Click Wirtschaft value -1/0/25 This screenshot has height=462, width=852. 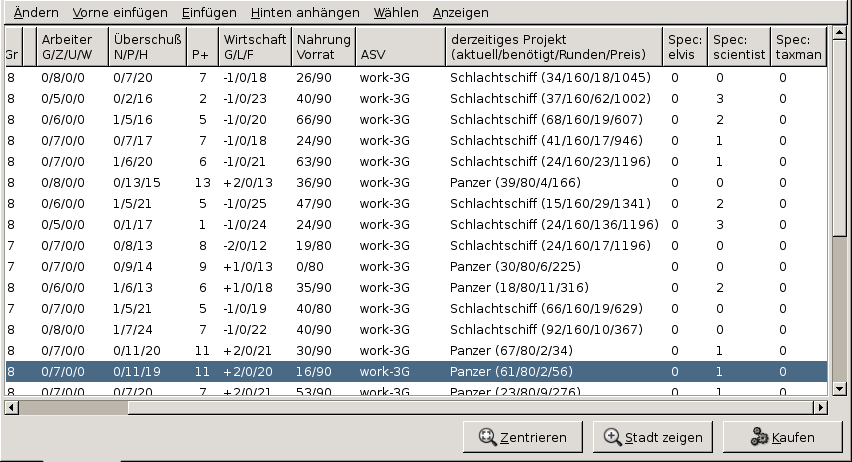pyautogui.click(x=245, y=204)
